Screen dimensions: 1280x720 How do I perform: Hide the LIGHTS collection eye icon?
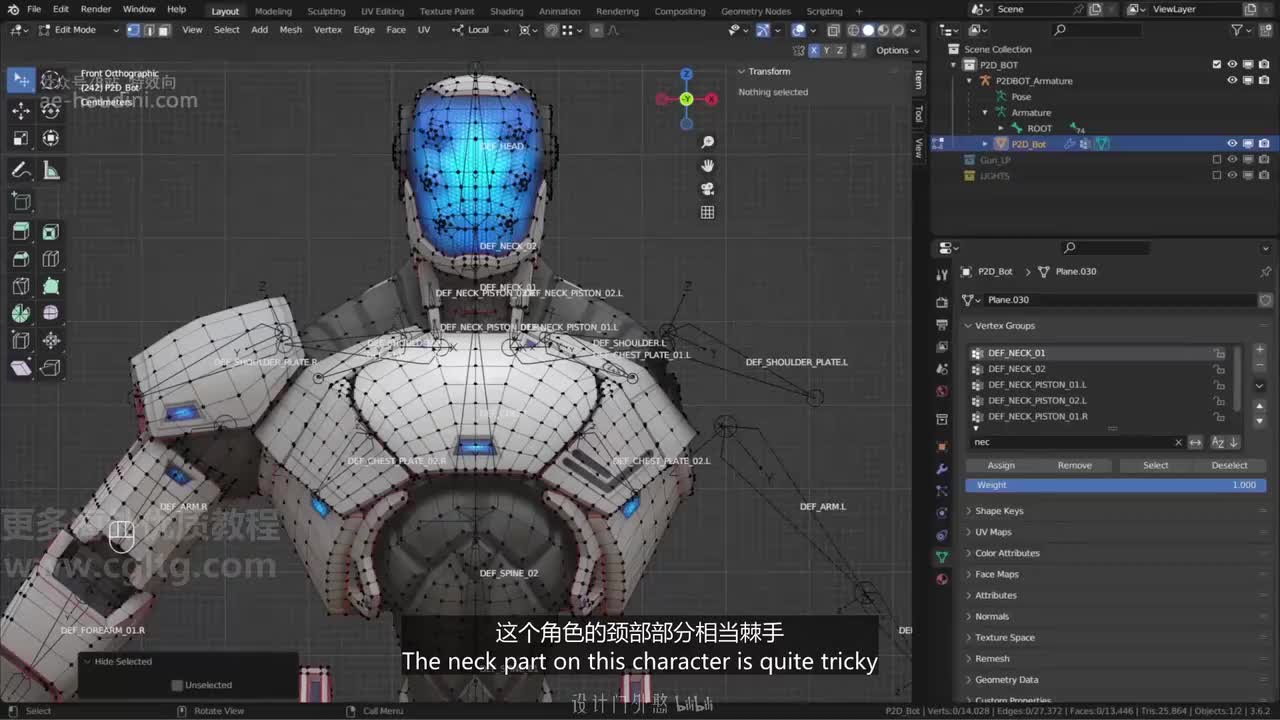click(x=1232, y=176)
